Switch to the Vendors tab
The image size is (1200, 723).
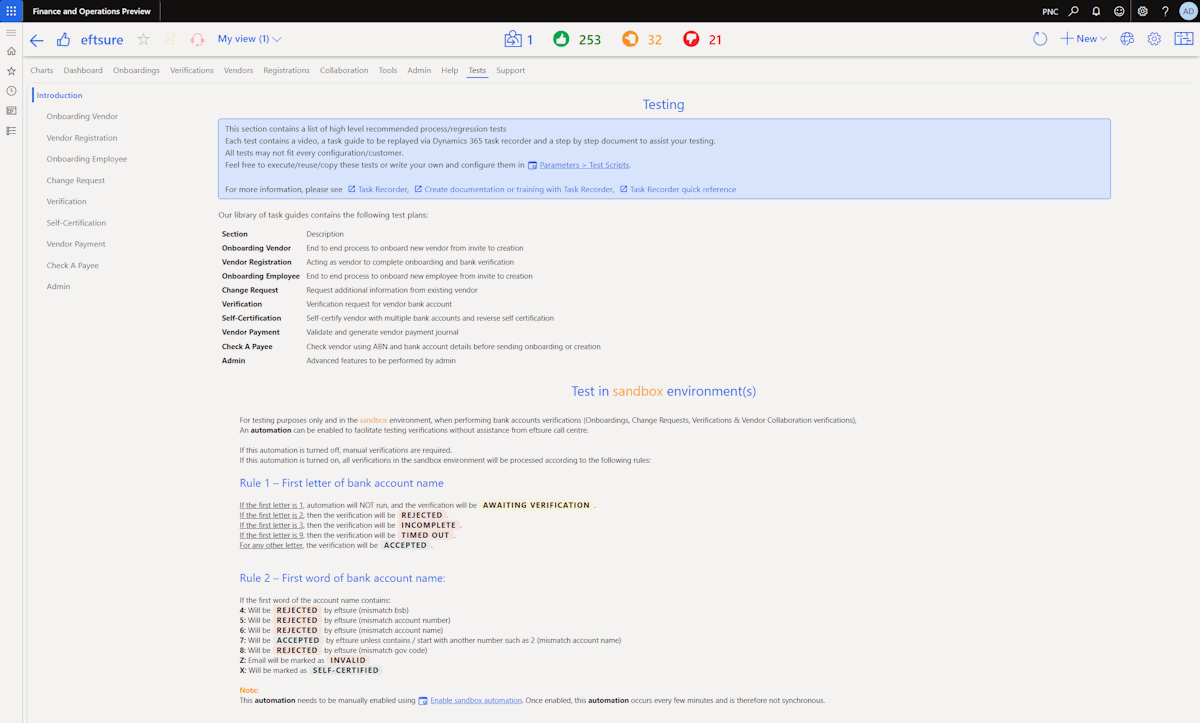coord(238,71)
